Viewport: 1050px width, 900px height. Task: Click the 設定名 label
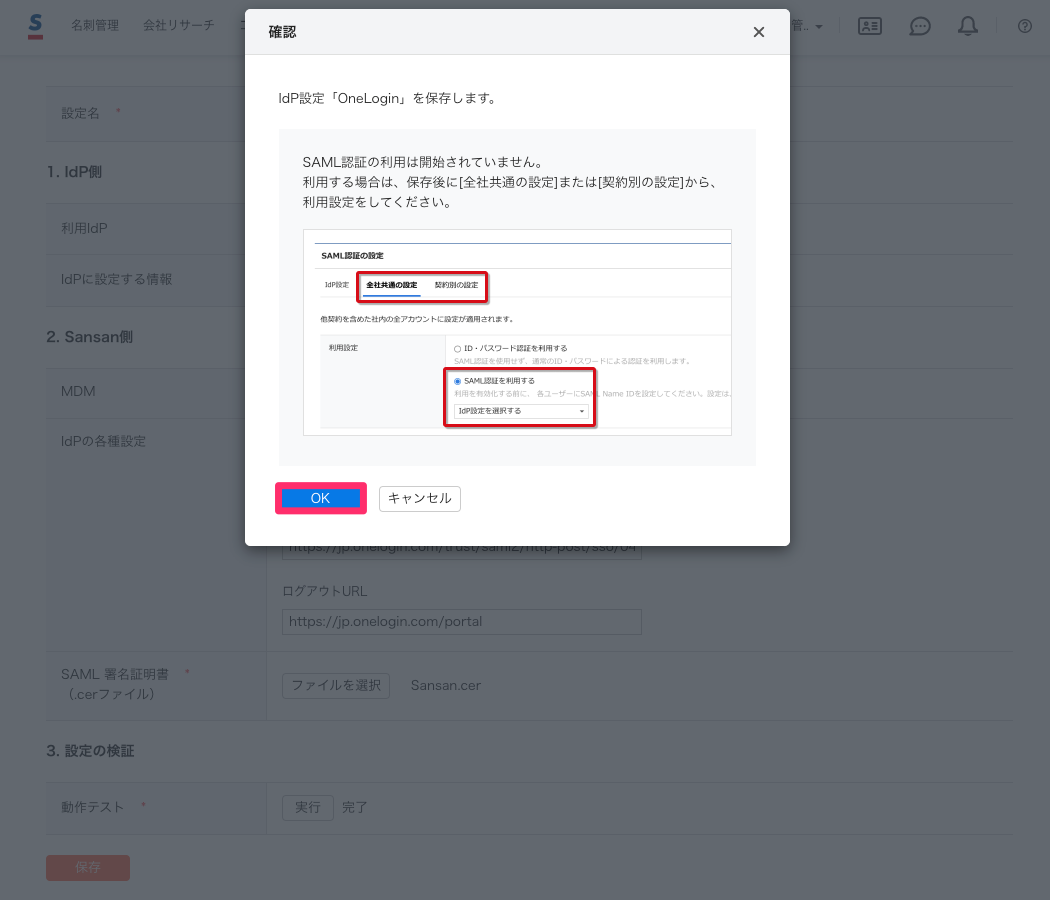(80, 113)
